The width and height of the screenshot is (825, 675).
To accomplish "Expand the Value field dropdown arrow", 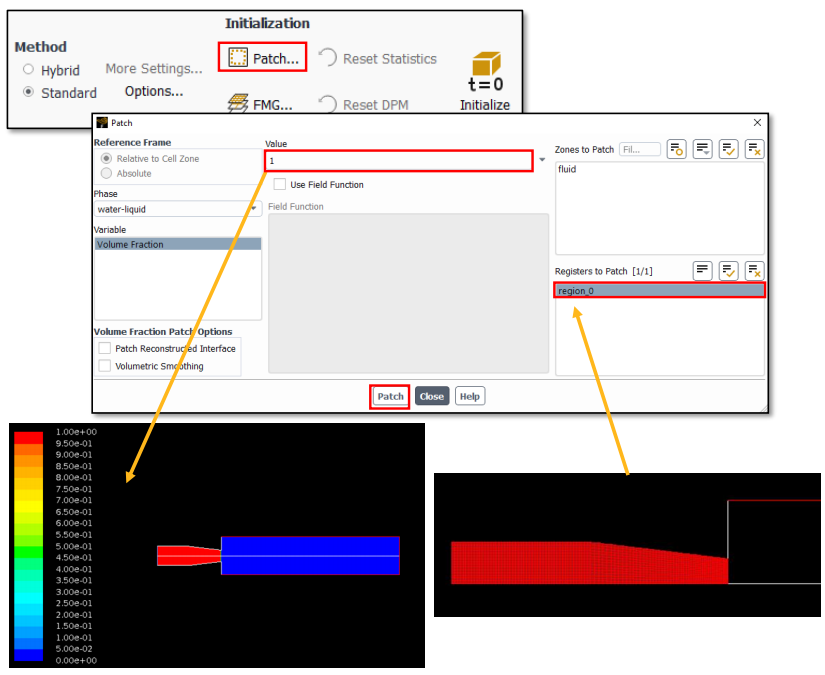I will 542,161.
